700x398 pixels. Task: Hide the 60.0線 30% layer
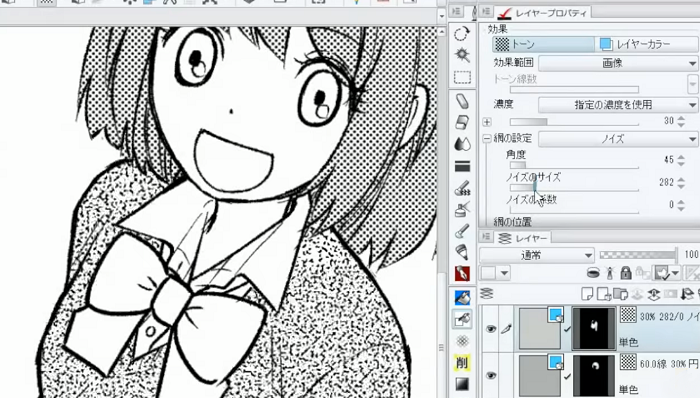click(491, 375)
